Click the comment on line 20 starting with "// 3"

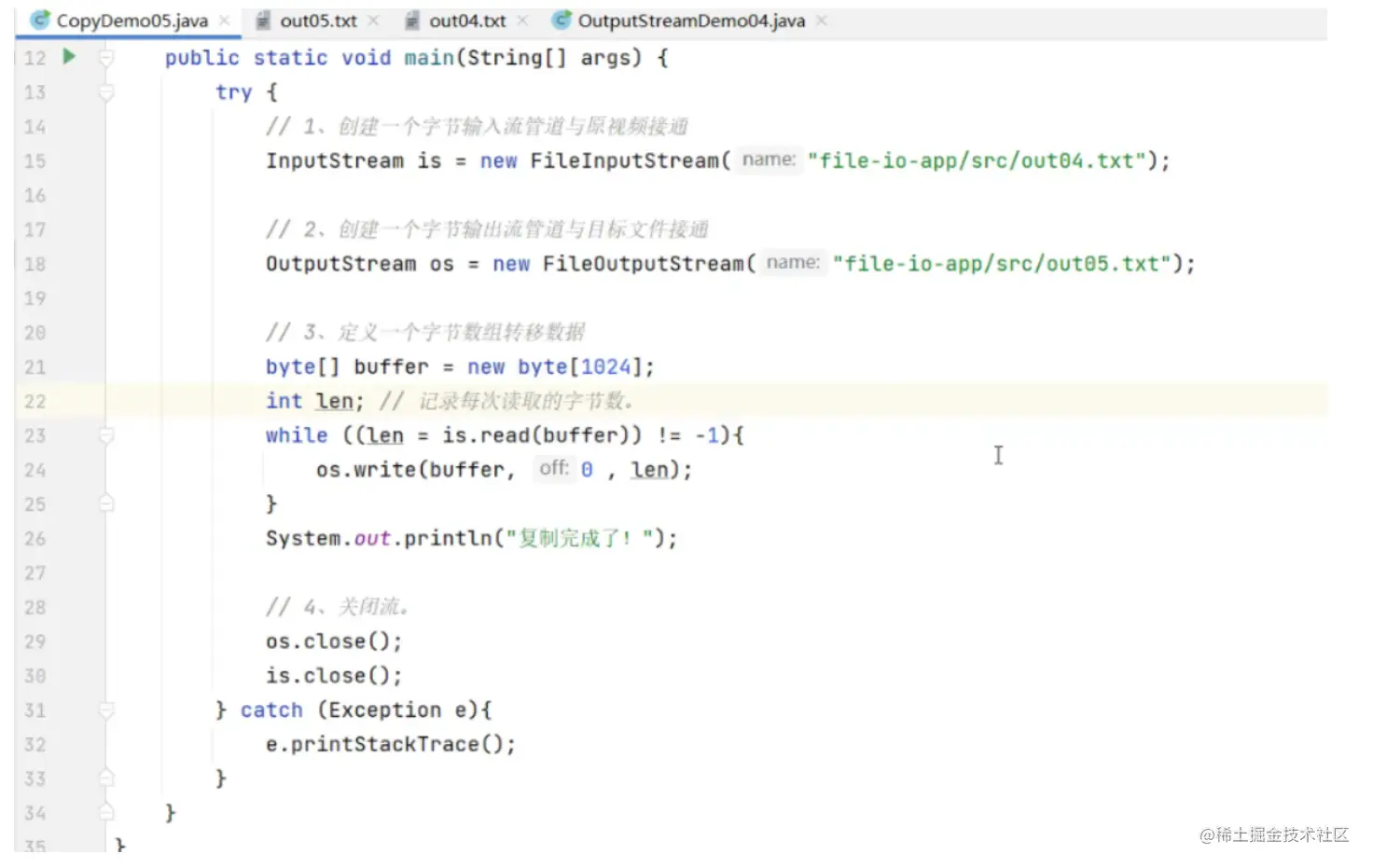coord(425,333)
